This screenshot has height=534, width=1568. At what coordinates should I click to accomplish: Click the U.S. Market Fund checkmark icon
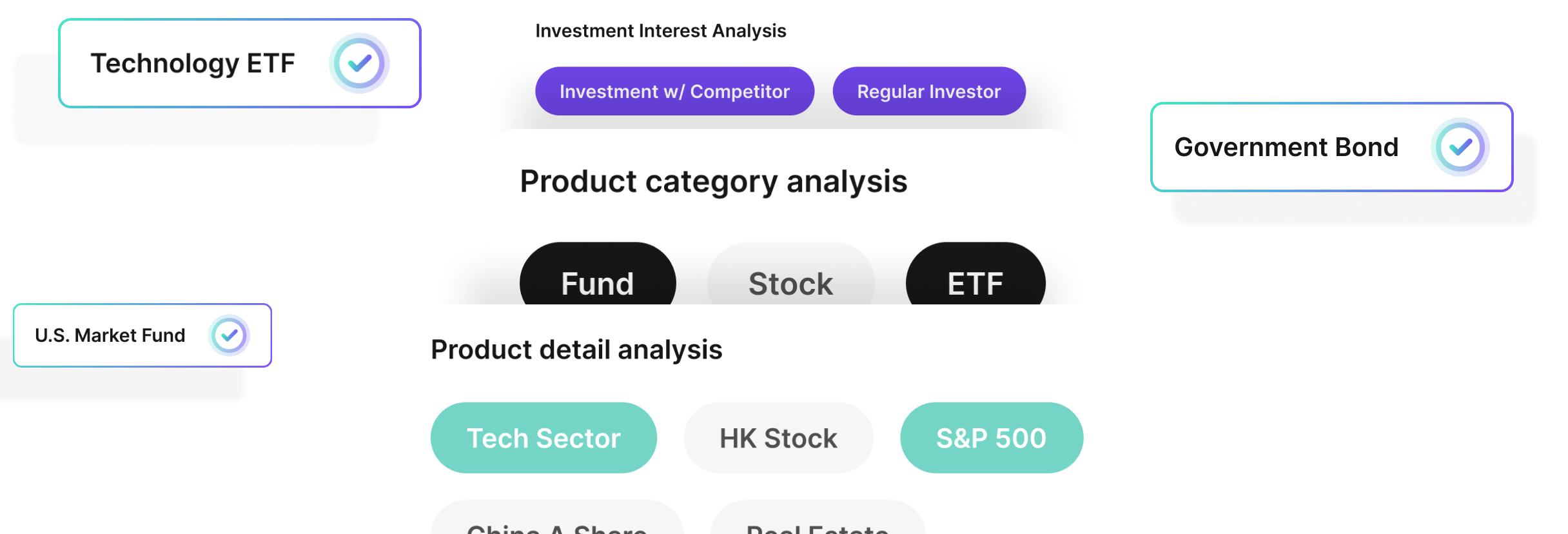229,335
